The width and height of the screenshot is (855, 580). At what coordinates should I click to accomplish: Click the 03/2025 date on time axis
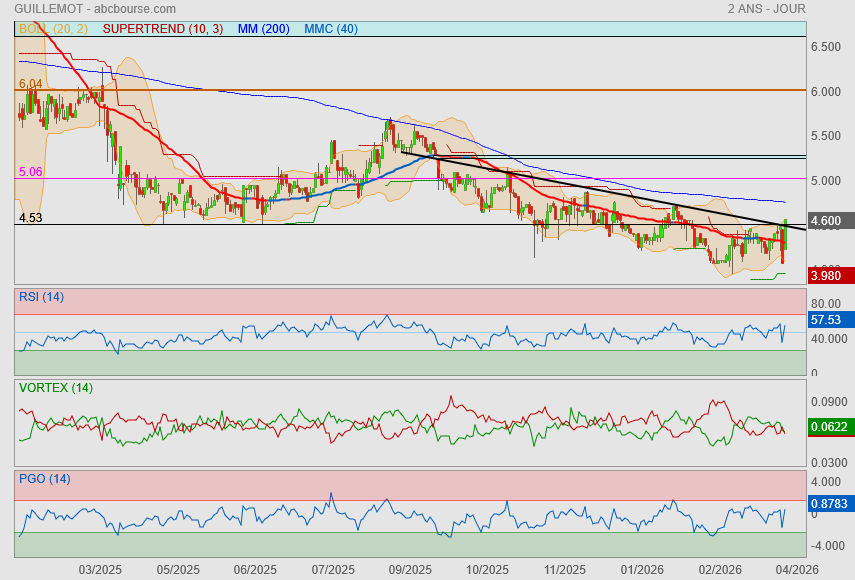tap(100, 569)
